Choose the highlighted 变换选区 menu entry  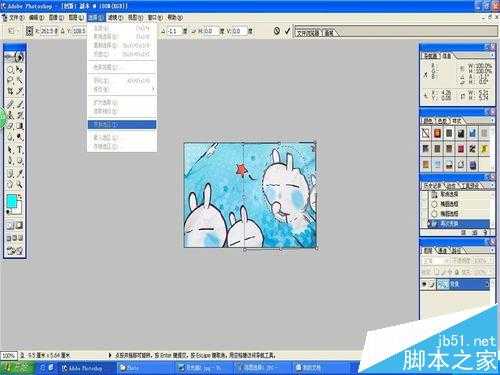[122, 124]
